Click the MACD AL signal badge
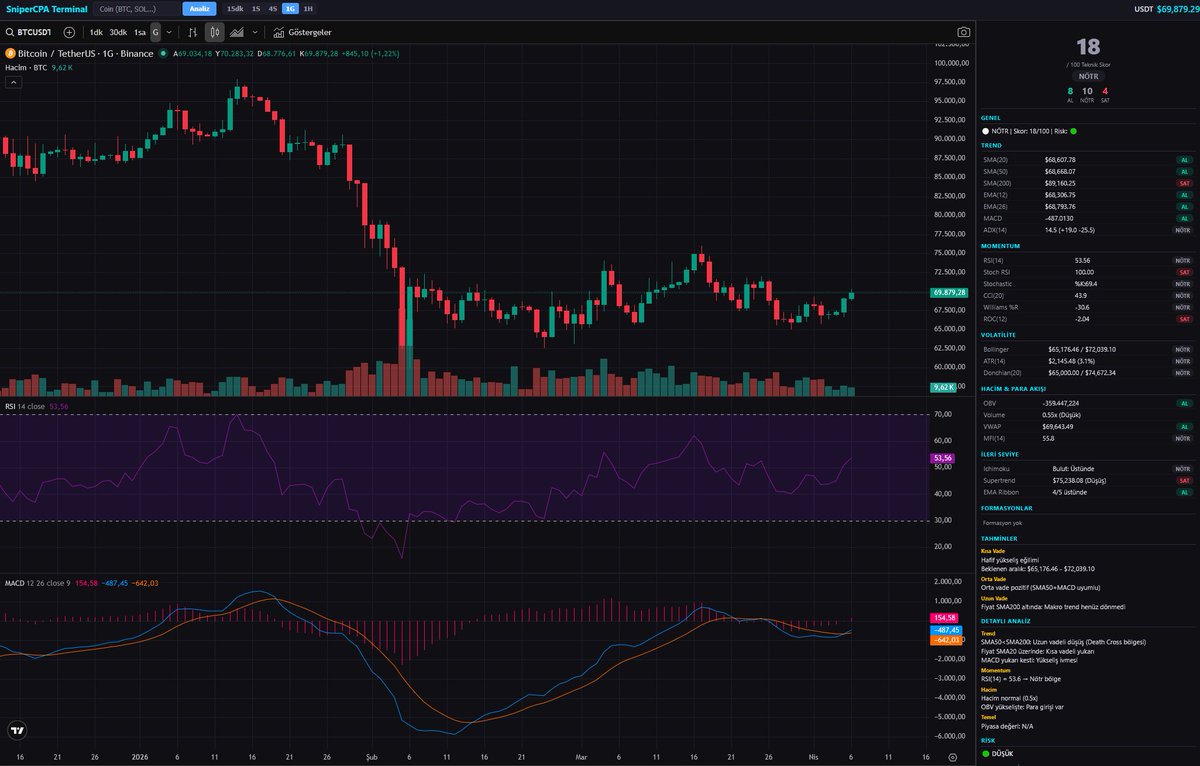Viewport: 1200px width, 766px height. click(1184, 218)
